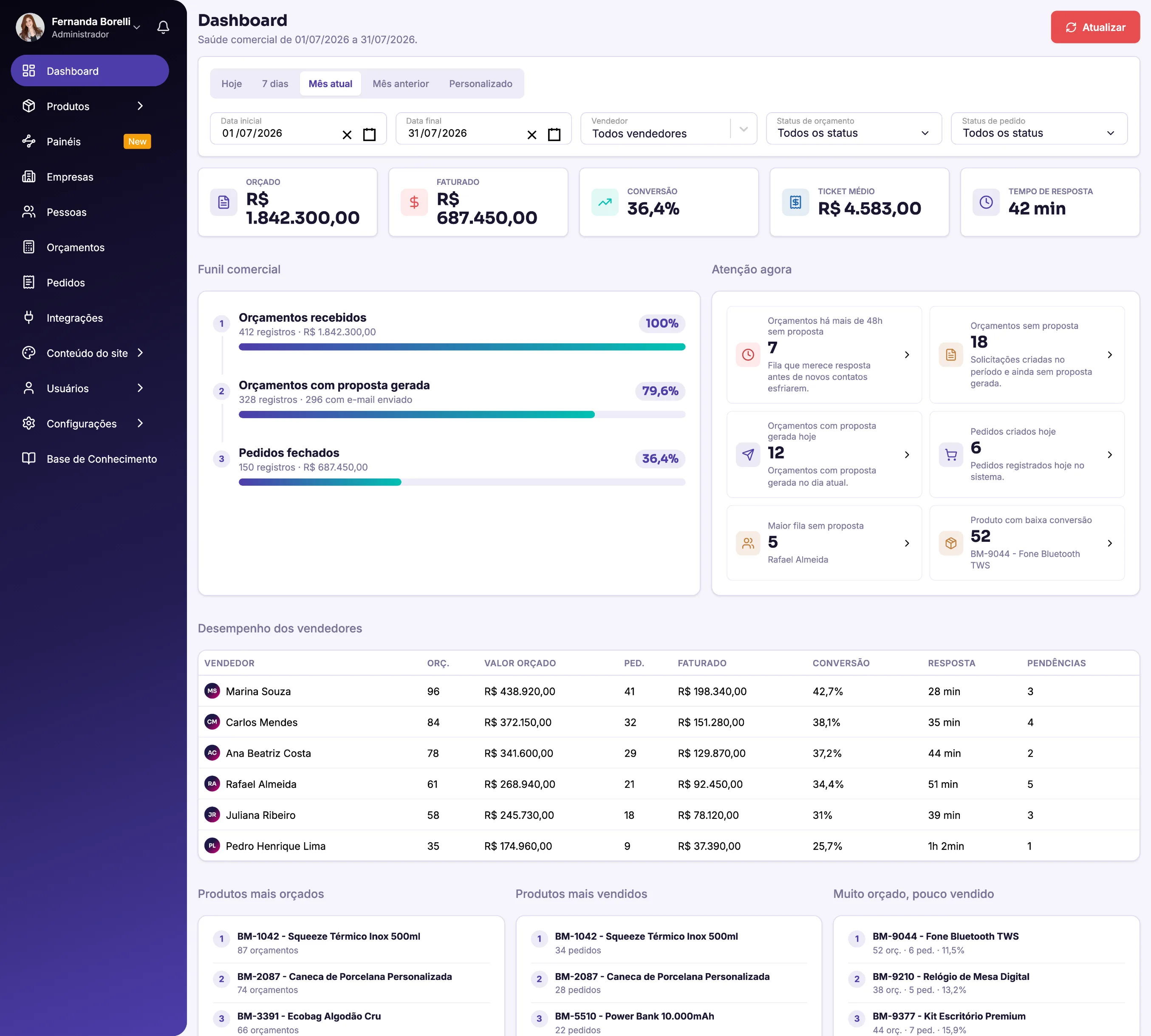
Task: Open the notifications bell
Action: click(164, 27)
